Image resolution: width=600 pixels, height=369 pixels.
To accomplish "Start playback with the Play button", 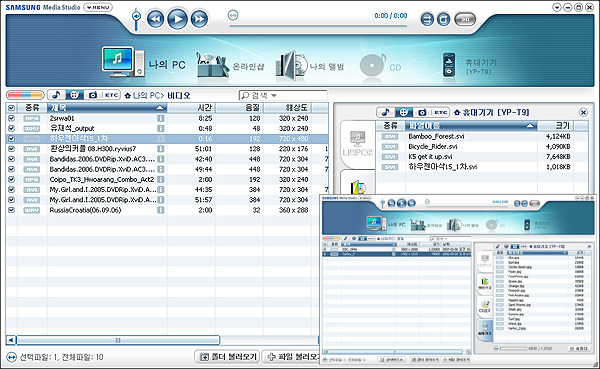I will 178,18.
